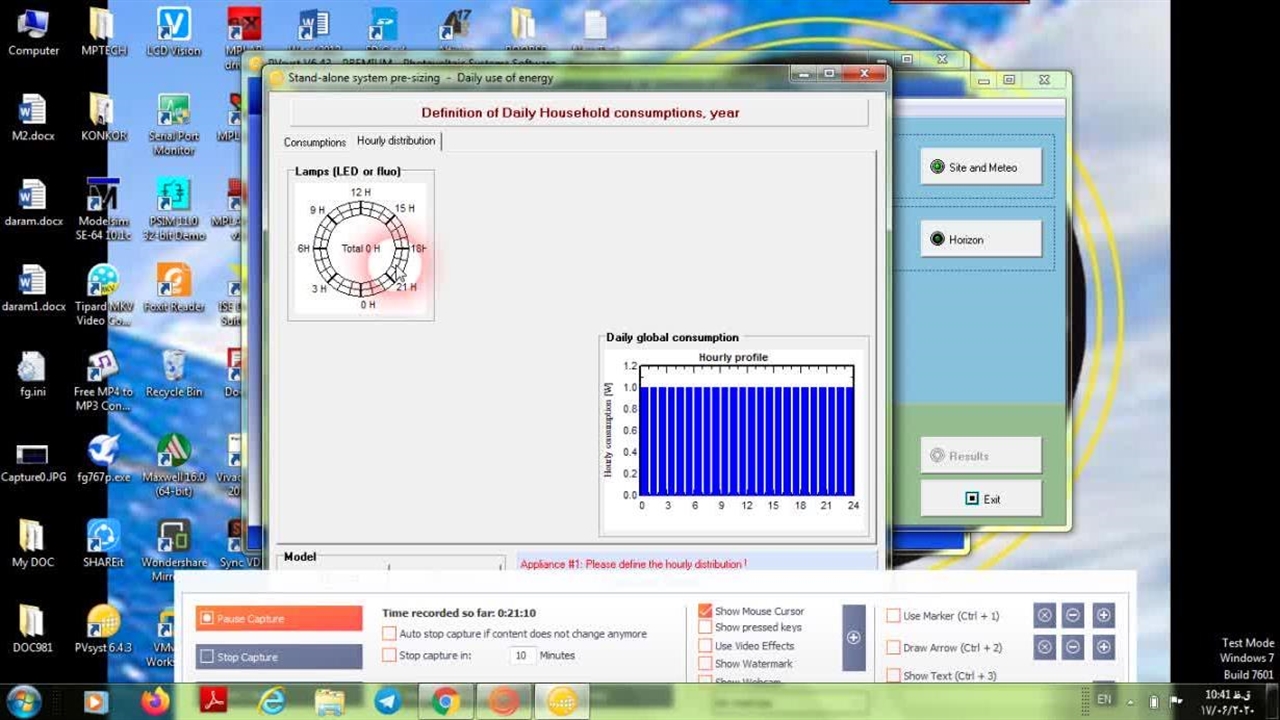
Task: Enable Auto stop capture checkbox
Action: click(x=389, y=634)
